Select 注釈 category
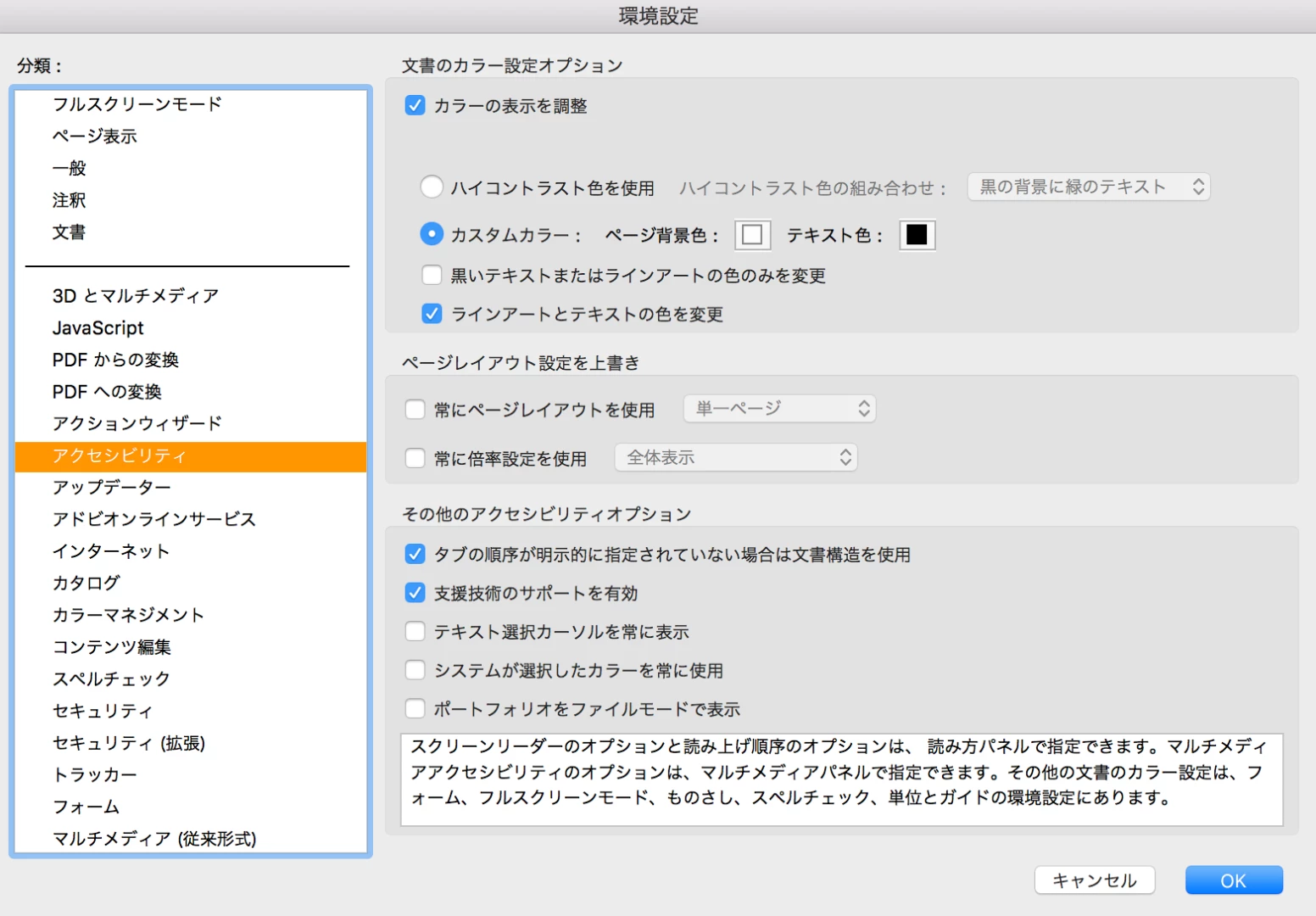1316x916 pixels. [191, 200]
